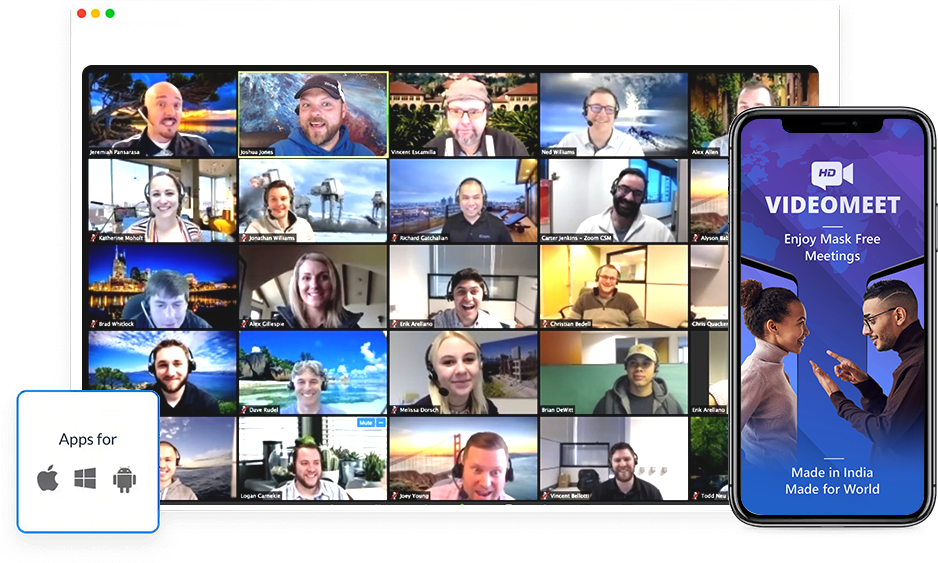Select Richard Gatchalian's video tile

coord(464,200)
